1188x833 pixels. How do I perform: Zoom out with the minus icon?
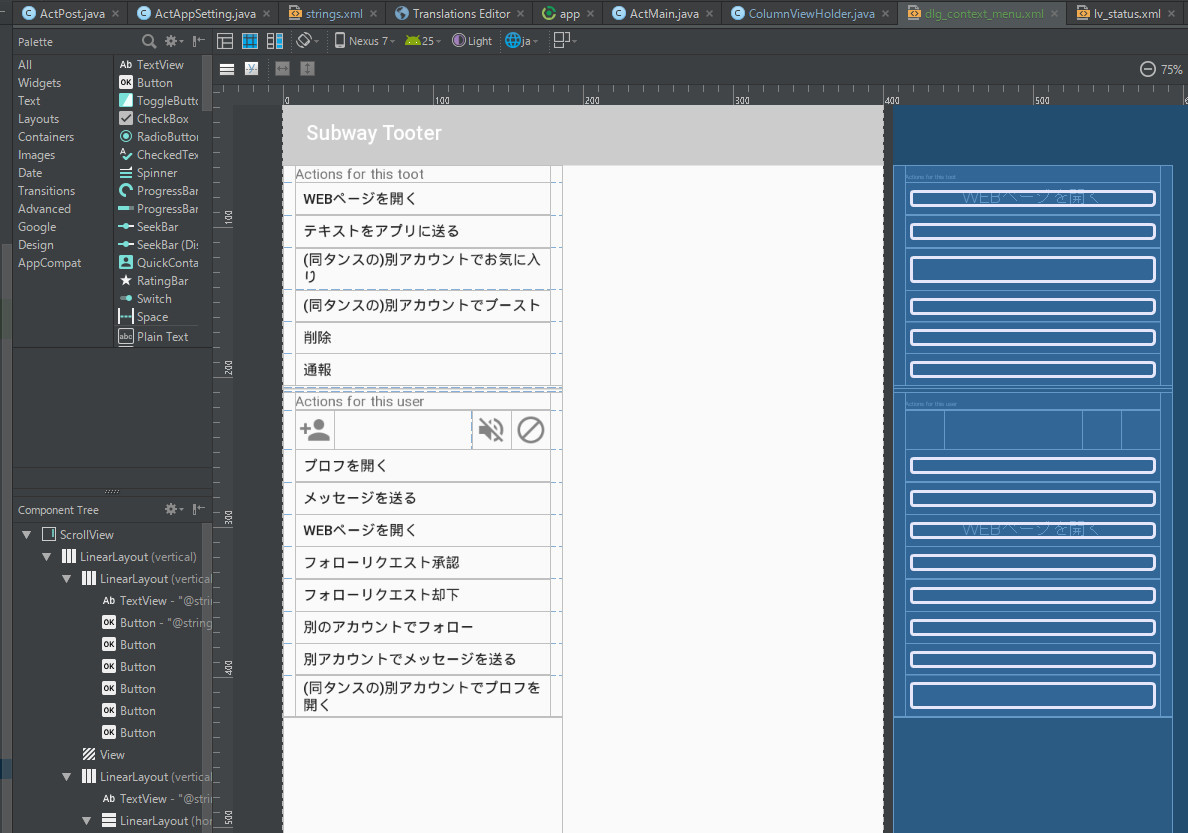1148,70
